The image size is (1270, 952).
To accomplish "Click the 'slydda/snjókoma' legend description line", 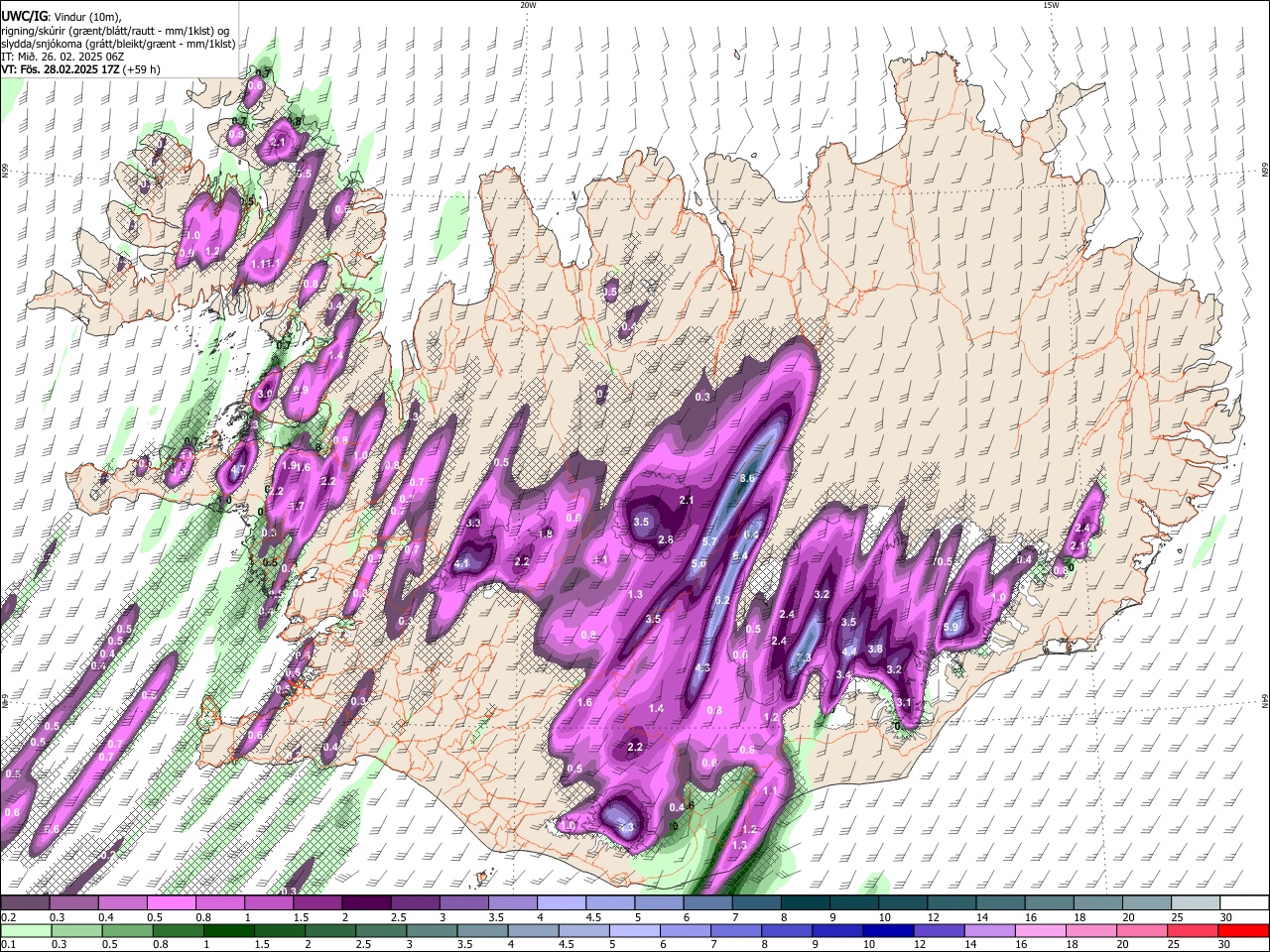I will click(x=118, y=44).
